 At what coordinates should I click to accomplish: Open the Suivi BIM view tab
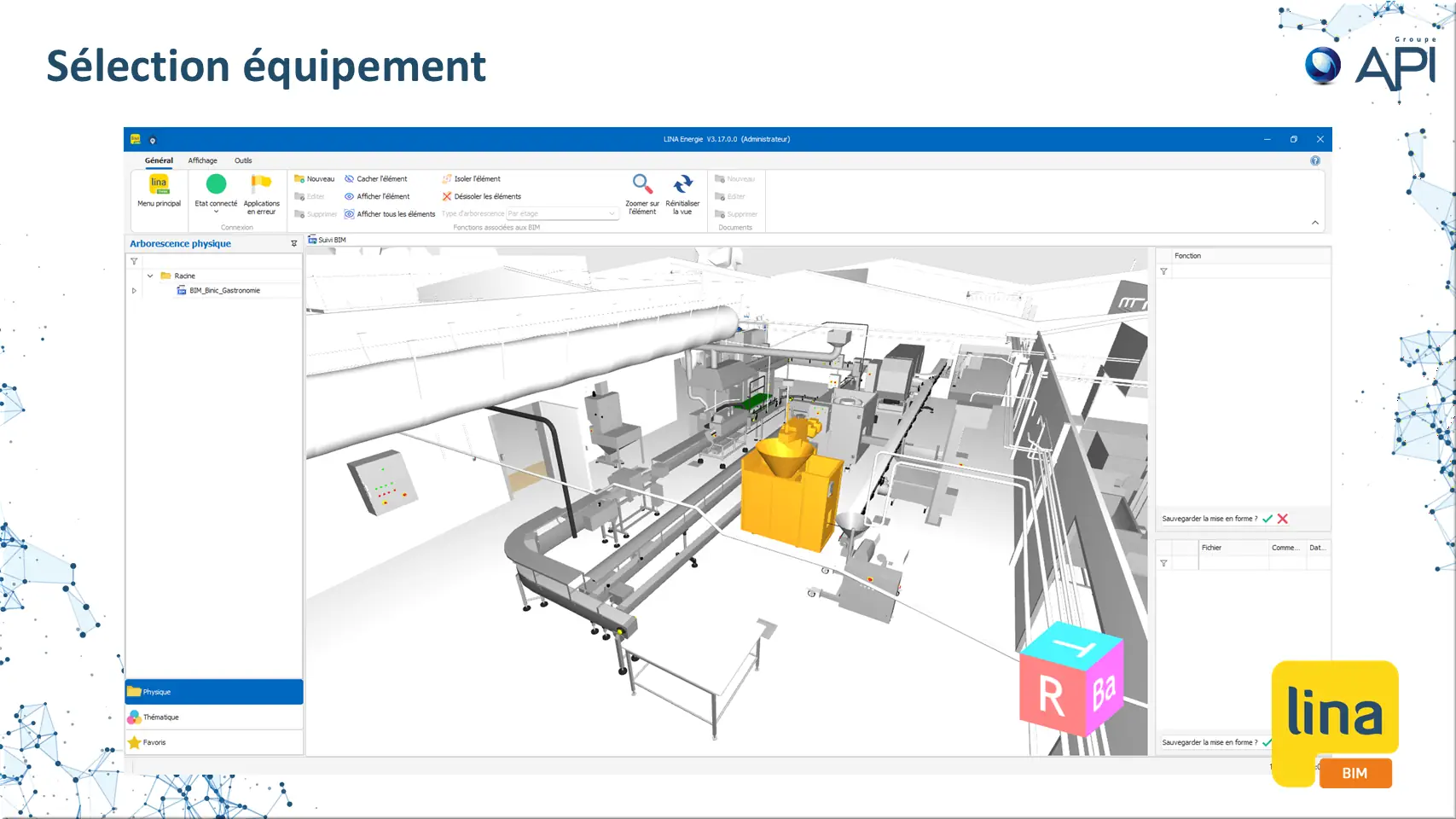point(327,240)
